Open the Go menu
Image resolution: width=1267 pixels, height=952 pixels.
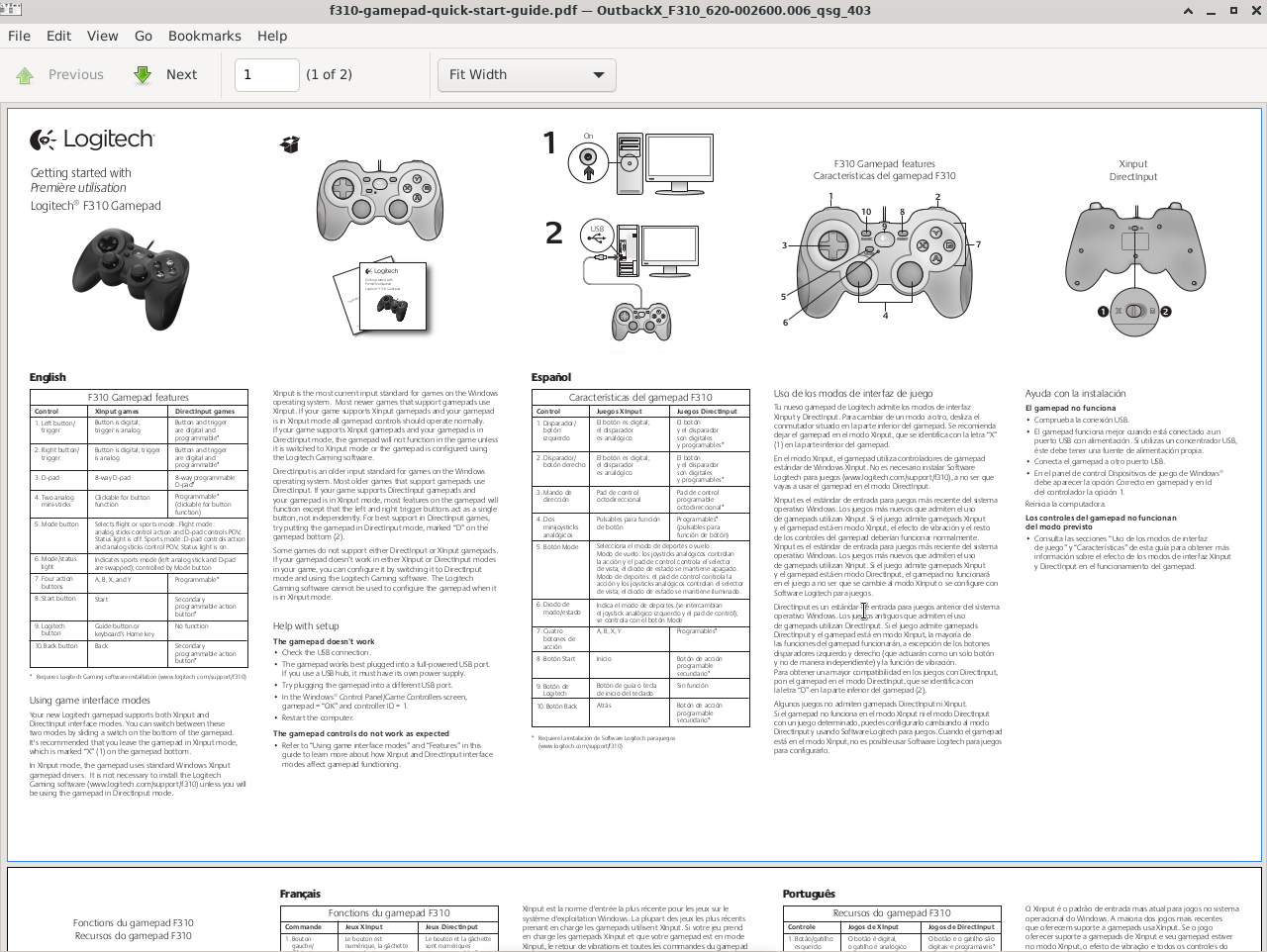pyautogui.click(x=144, y=36)
